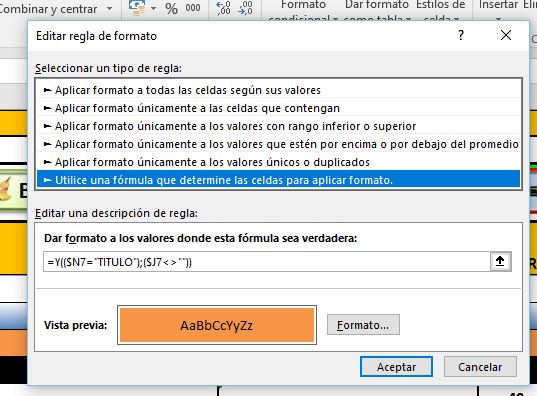The height and width of the screenshot is (396, 537).
Task: Click 'Dar formato a los valores donde esta fórmula sea verdadera' text
Action: 200,238
